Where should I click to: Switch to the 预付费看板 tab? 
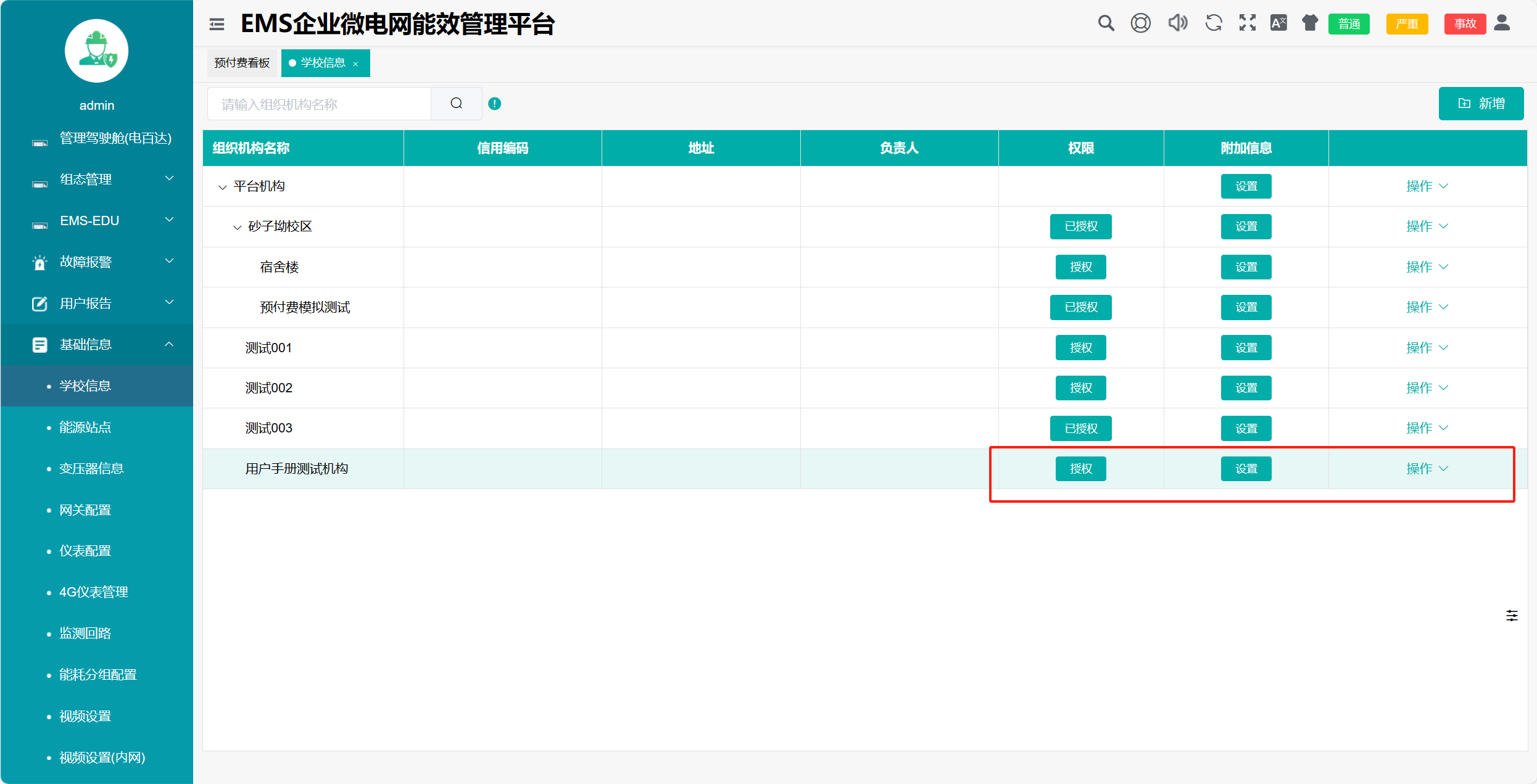tap(242, 63)
